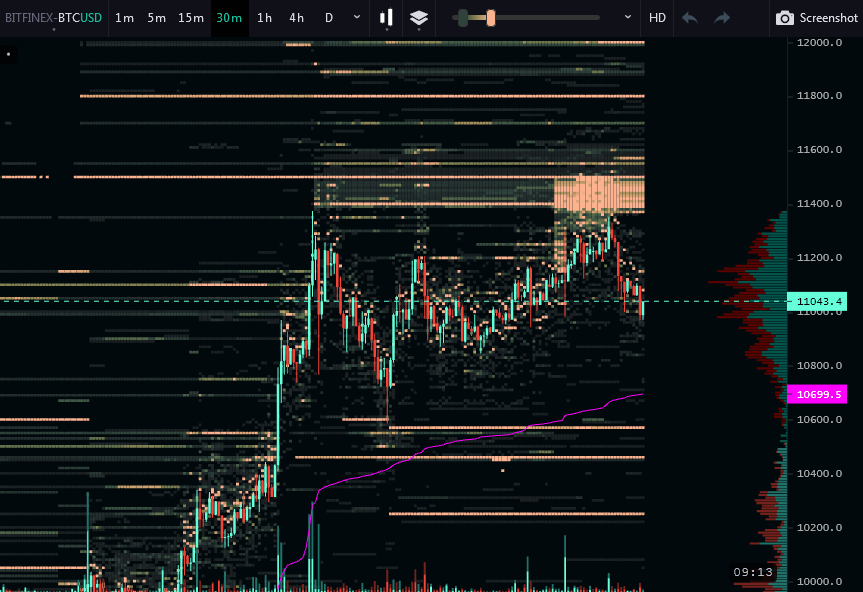Switch to the 4h timeframe
The width and height of the screenshot is (863, 592).
(x=297, y=18)
